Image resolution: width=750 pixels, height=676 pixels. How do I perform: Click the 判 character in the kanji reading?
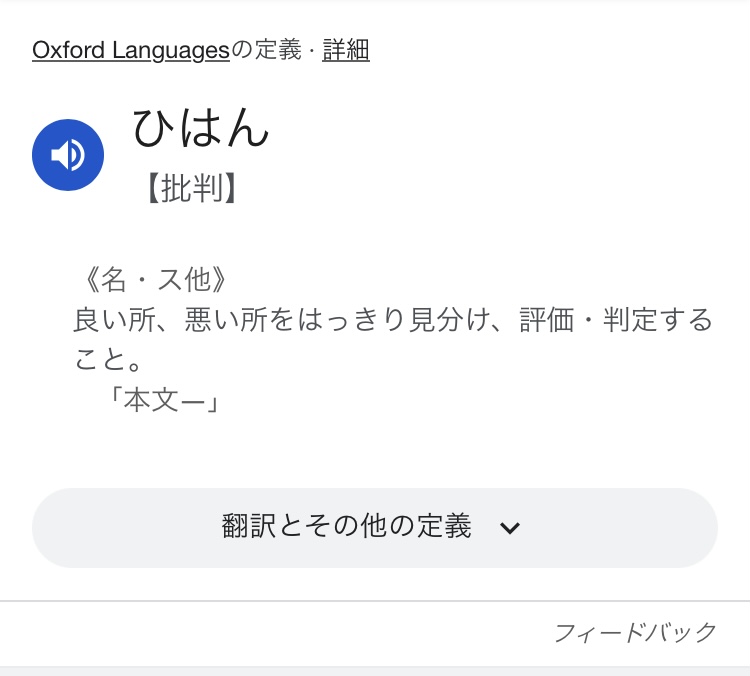coord(207,188)
